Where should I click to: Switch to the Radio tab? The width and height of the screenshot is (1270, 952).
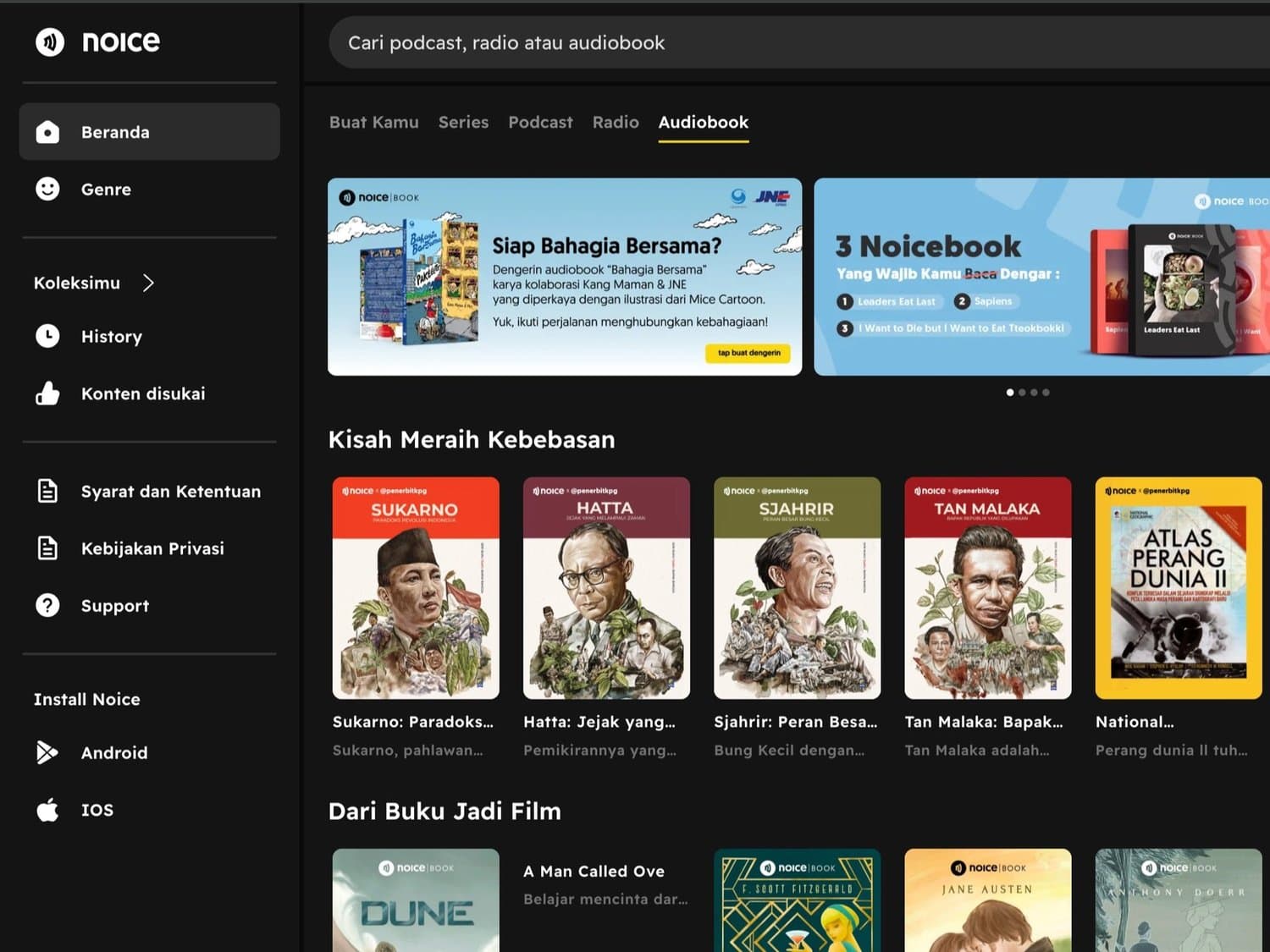(616, 122)
